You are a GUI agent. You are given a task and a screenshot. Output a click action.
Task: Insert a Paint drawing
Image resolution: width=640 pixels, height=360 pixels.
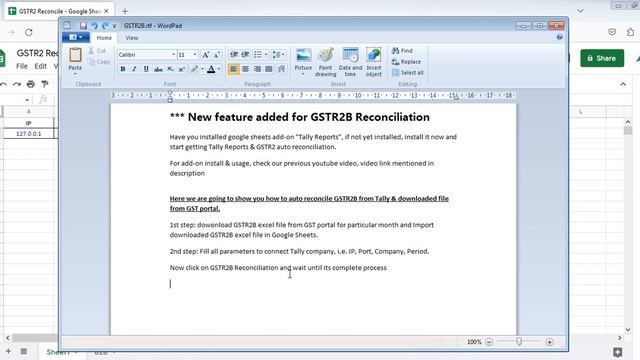(325, 62)
